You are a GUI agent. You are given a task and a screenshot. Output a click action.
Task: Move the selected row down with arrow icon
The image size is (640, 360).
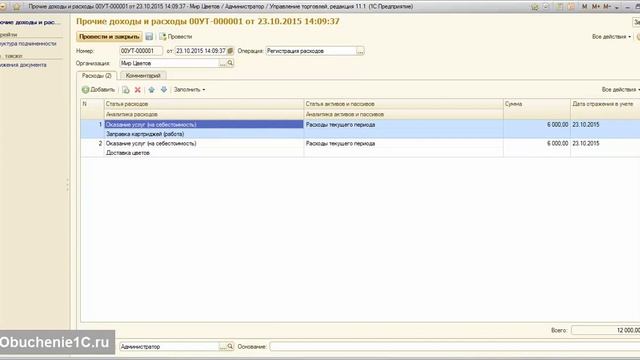(x=164, y=90)
